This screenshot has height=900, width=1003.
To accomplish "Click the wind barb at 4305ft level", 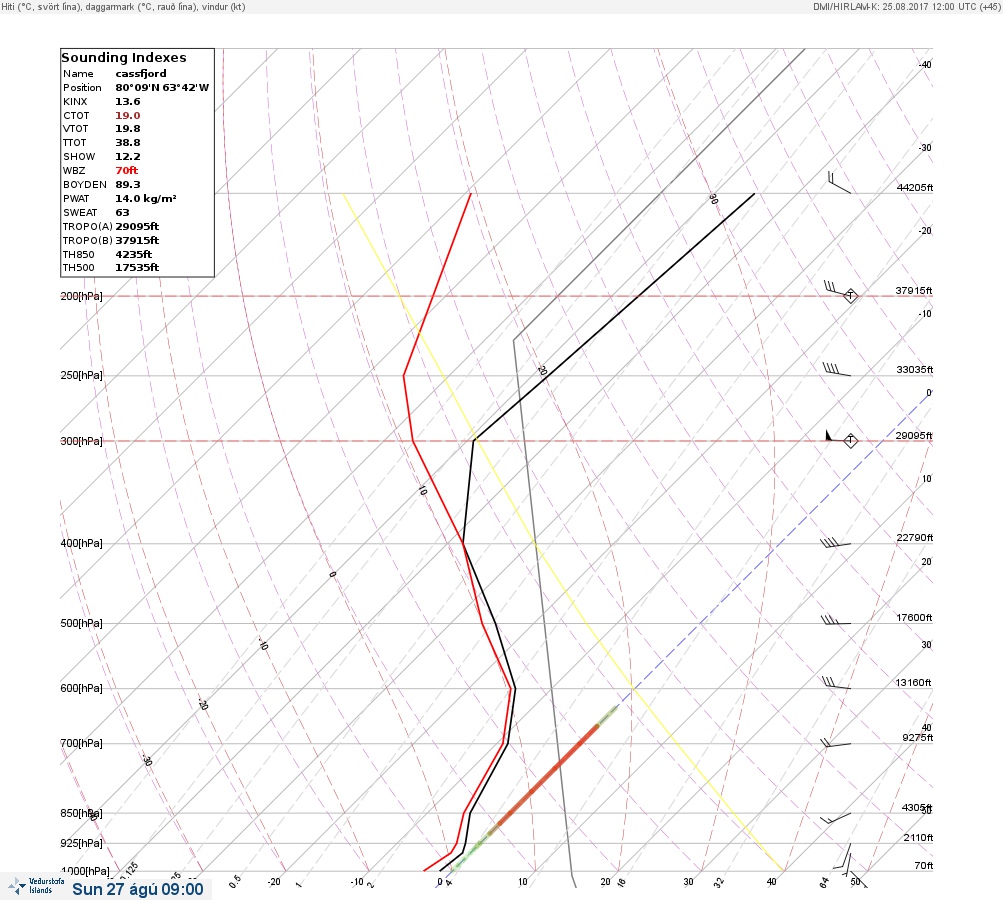I will 835,818.
